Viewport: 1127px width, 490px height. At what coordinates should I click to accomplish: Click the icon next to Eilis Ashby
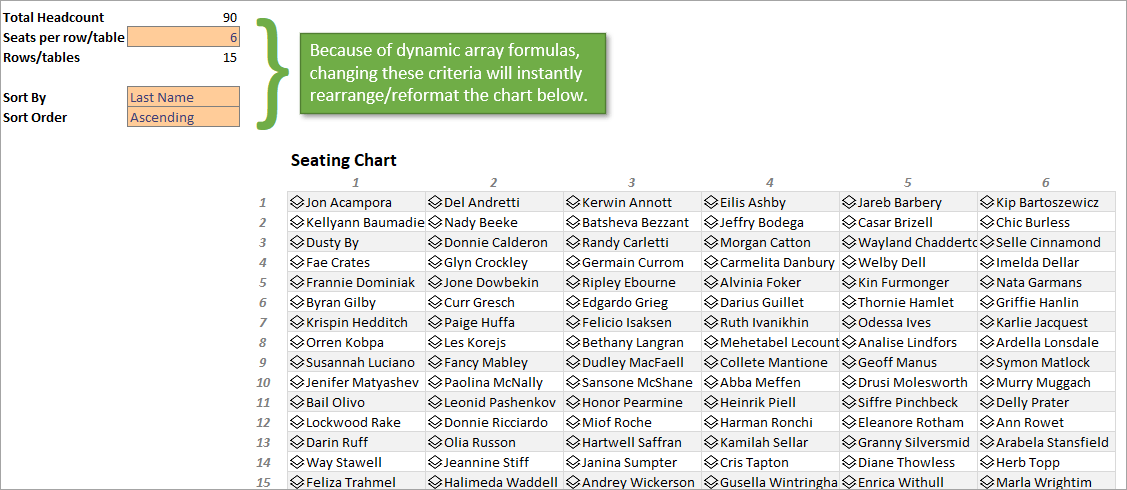coord(711,202)
